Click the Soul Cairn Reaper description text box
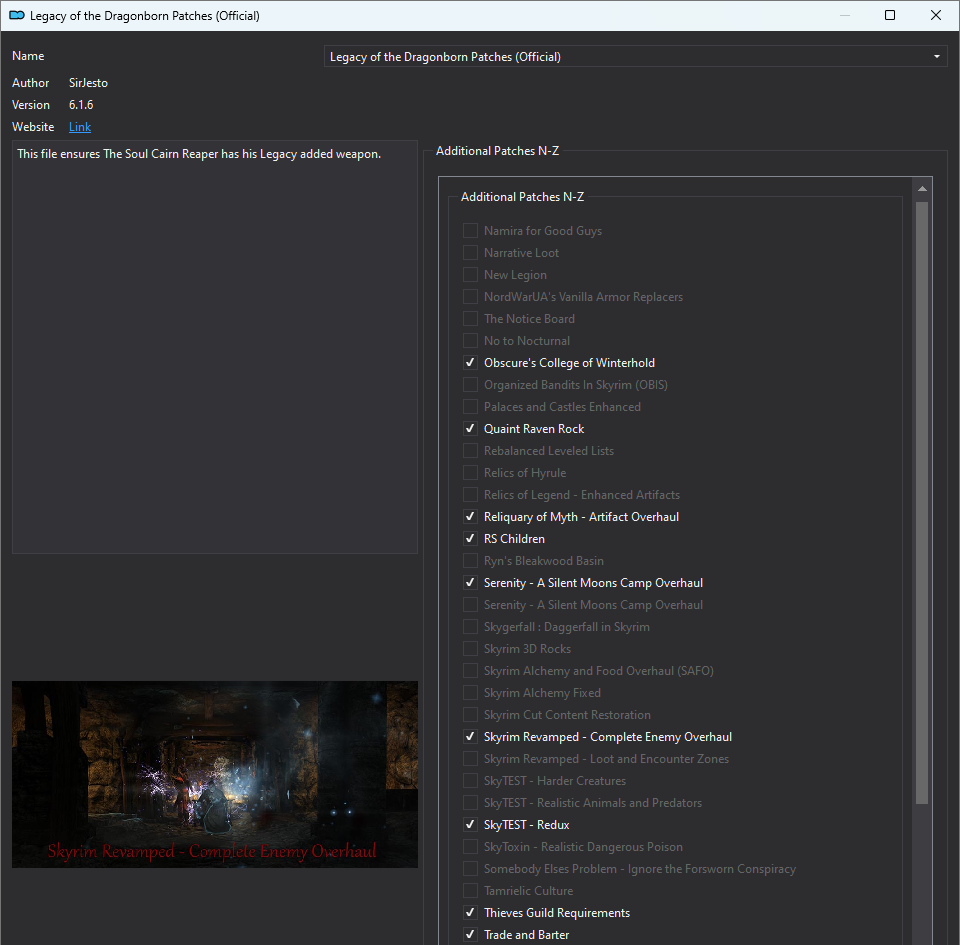Image resolution: width=960 pixels, height=945 pixels. (215, 347)
